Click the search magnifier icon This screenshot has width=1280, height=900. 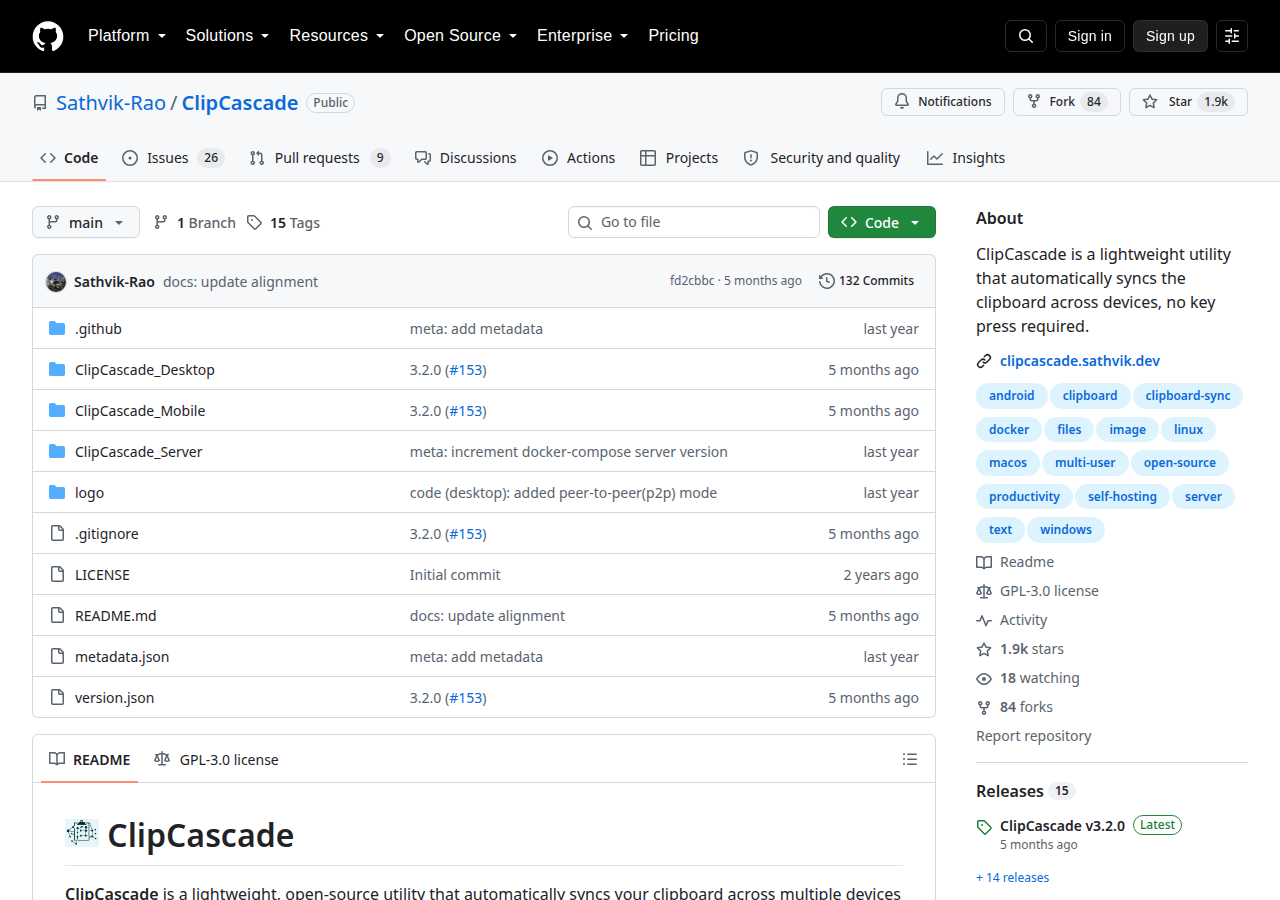click(x=1026, y=36)
